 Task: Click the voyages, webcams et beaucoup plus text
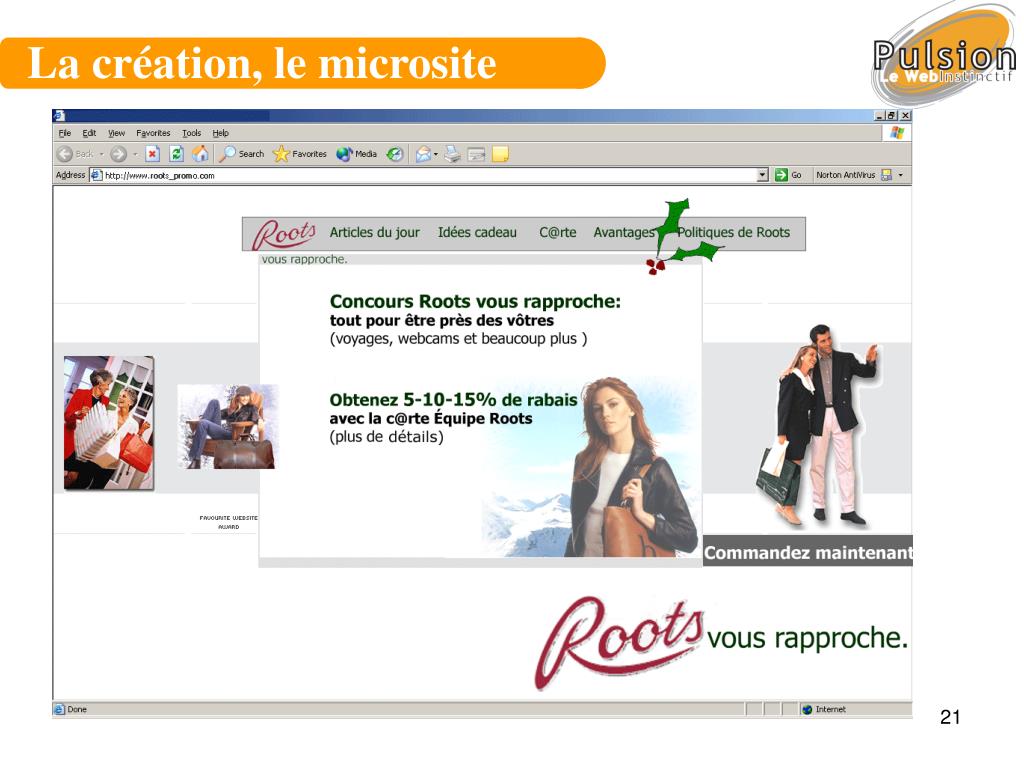(458, 338)
